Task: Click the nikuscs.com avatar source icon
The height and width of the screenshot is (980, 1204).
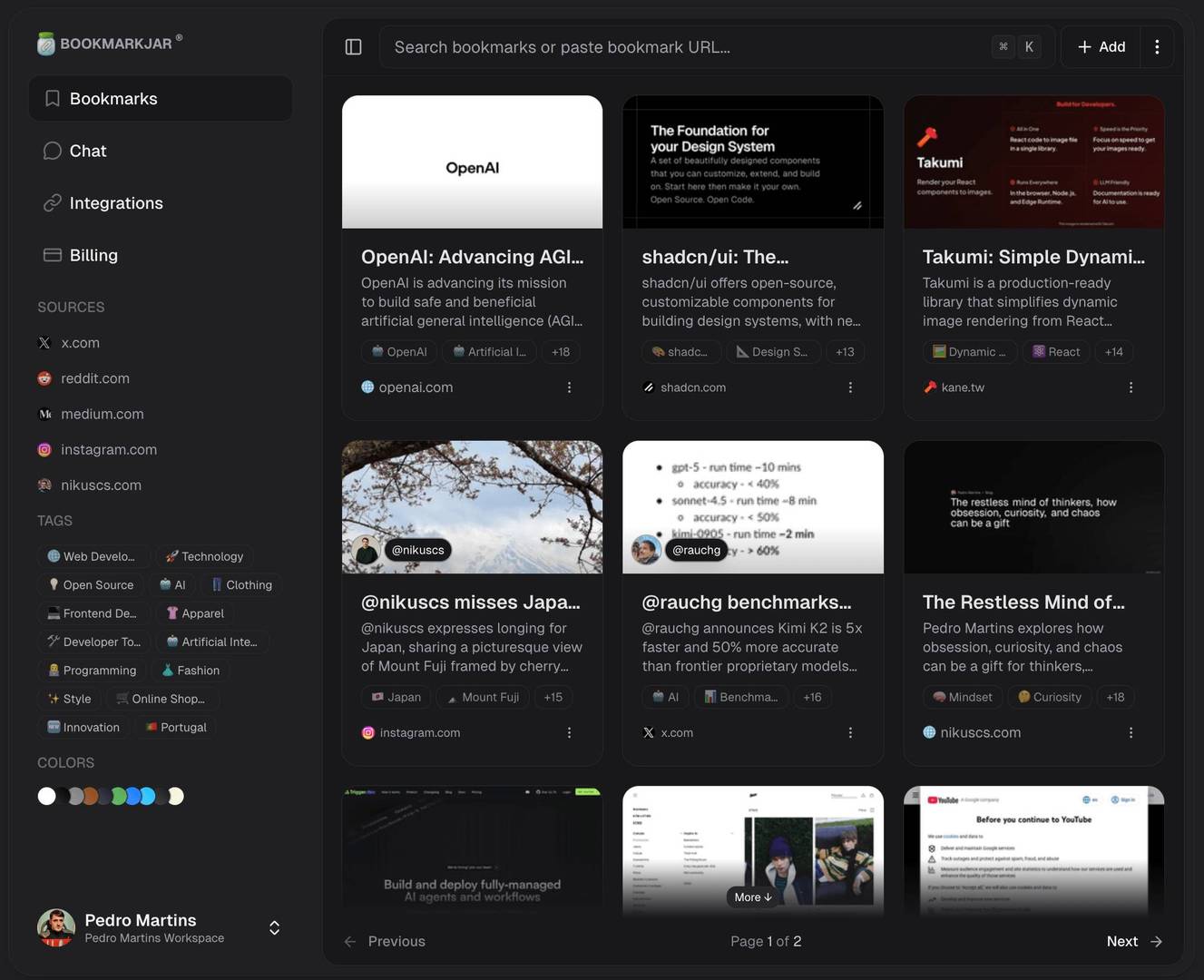Action: tap(44, 485)
